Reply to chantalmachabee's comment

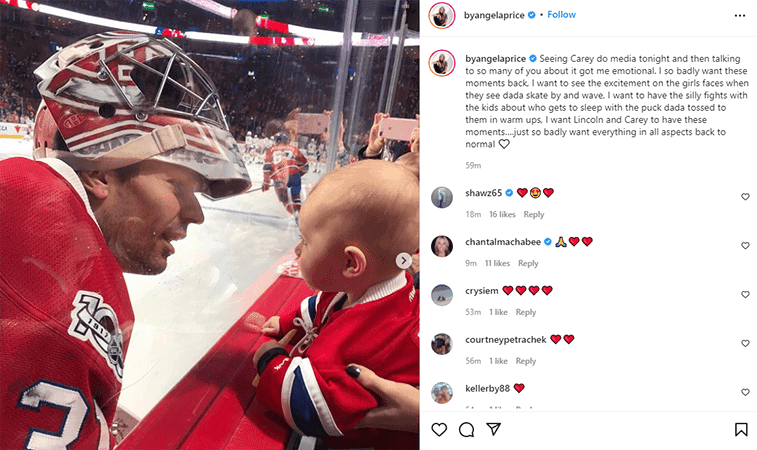click(528, 263)
